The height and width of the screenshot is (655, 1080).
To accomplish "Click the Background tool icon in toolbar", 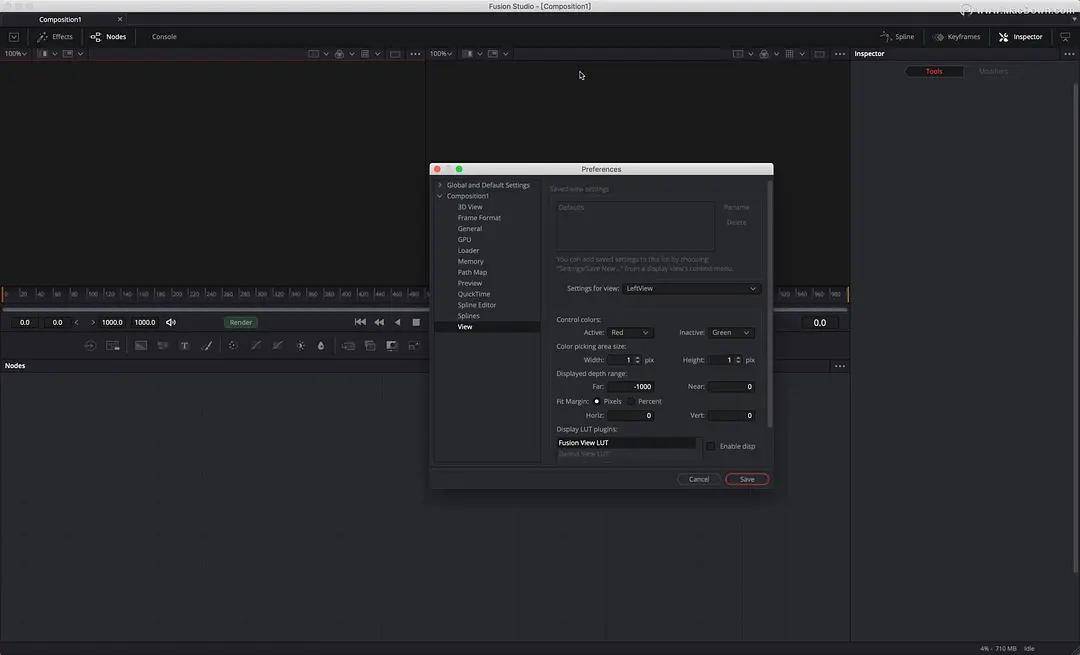I will pyautogui.click(x=141, y=346).
